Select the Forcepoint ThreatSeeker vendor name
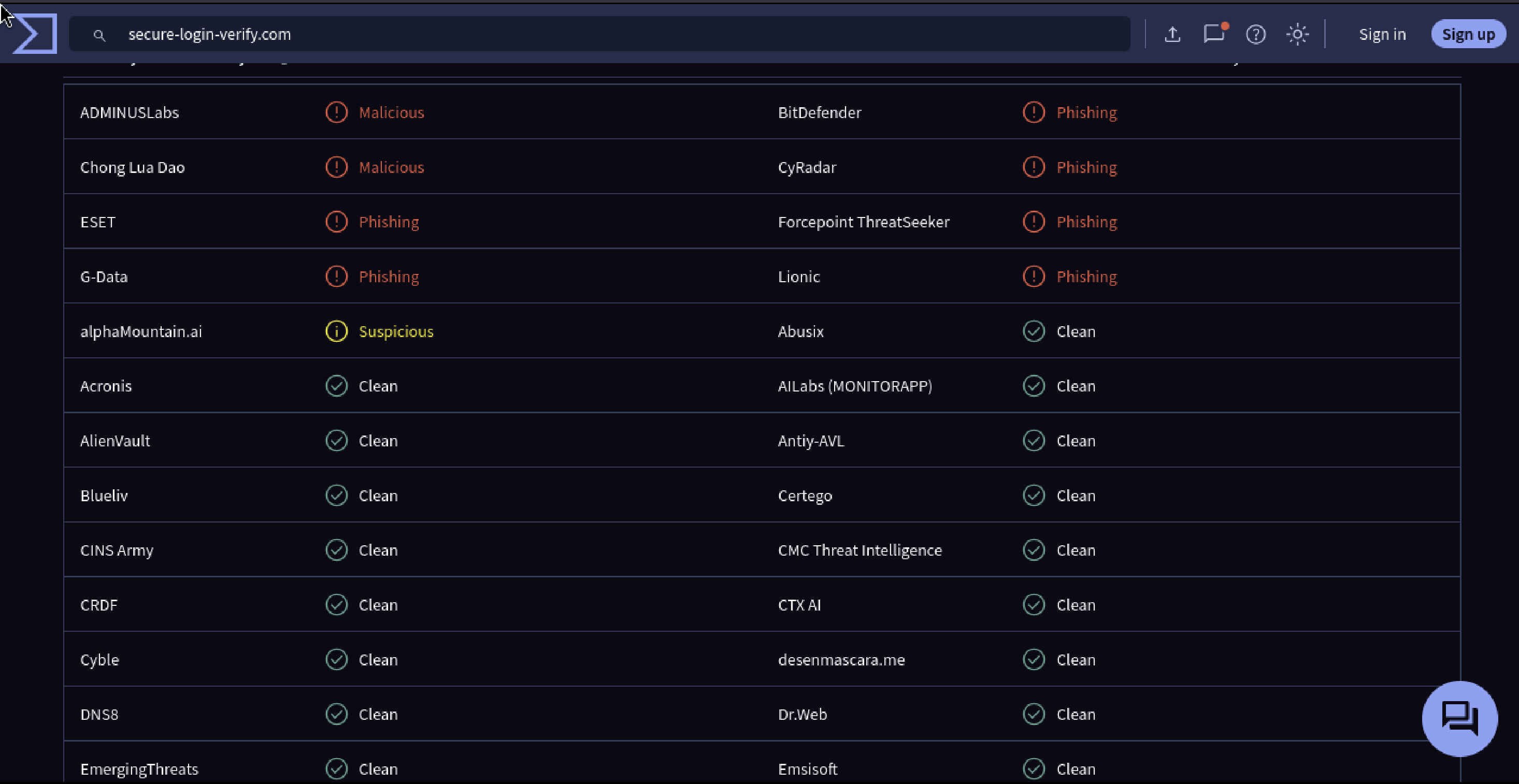 click(864, 222)
